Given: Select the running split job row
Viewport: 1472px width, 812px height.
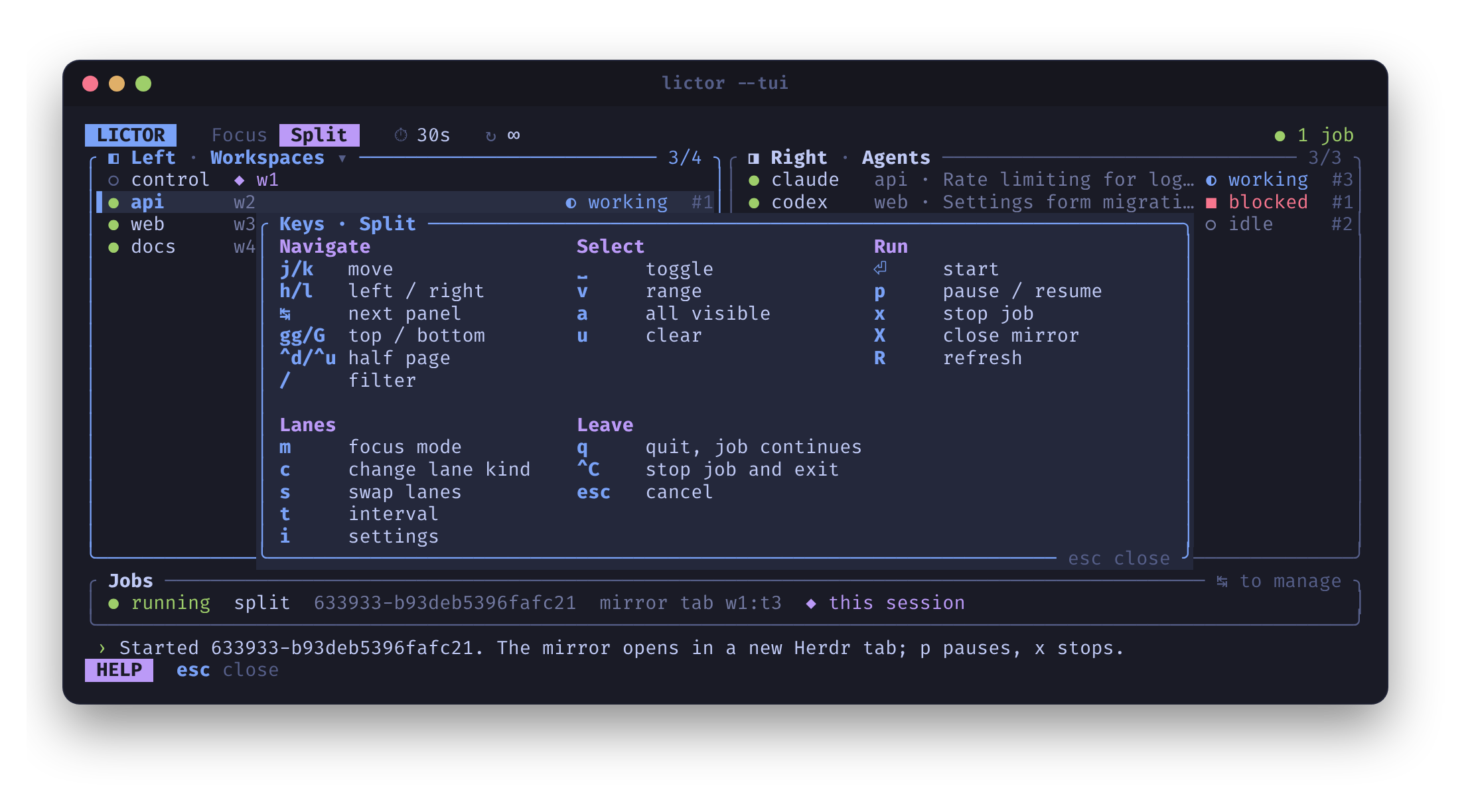Looking at the screenshot, I should tap(725, 603).
